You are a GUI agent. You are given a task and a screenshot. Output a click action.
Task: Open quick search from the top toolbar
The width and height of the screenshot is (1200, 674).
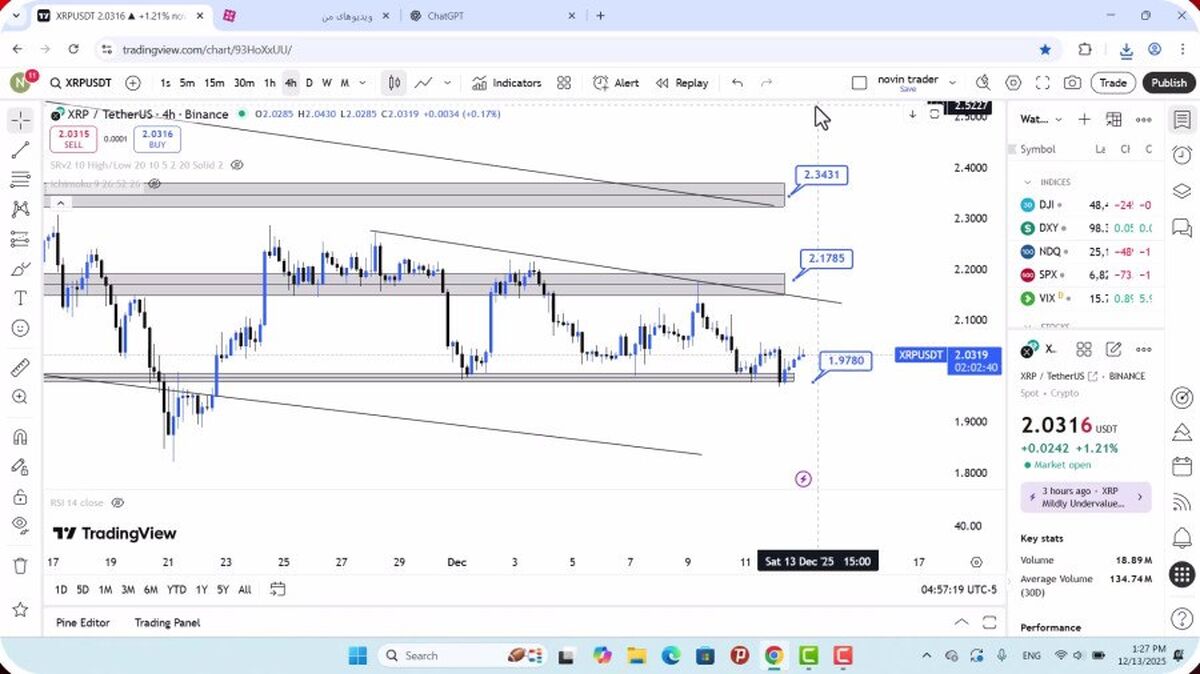[x=983, y=83]
